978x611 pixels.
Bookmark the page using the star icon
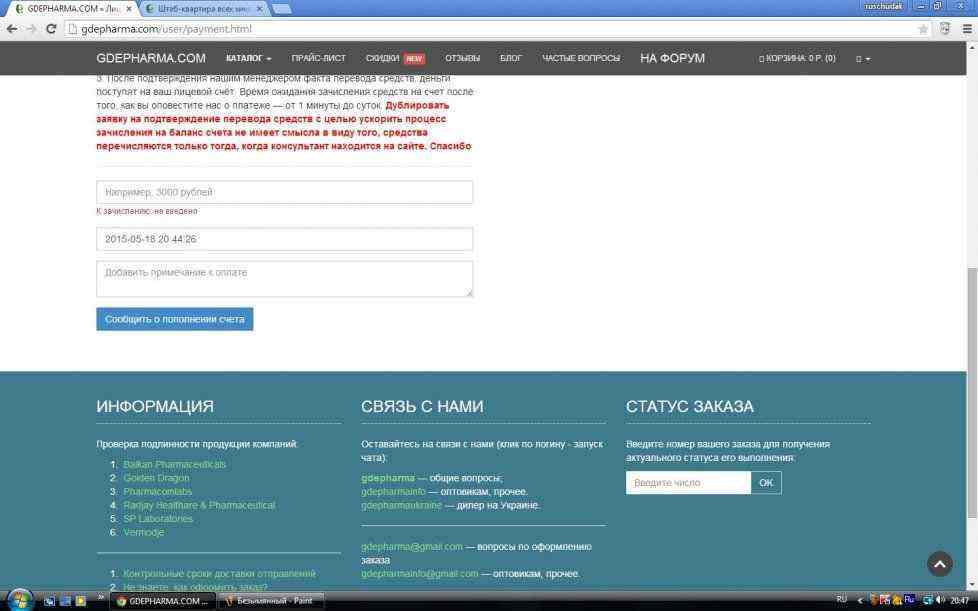[x=923, y=29]
